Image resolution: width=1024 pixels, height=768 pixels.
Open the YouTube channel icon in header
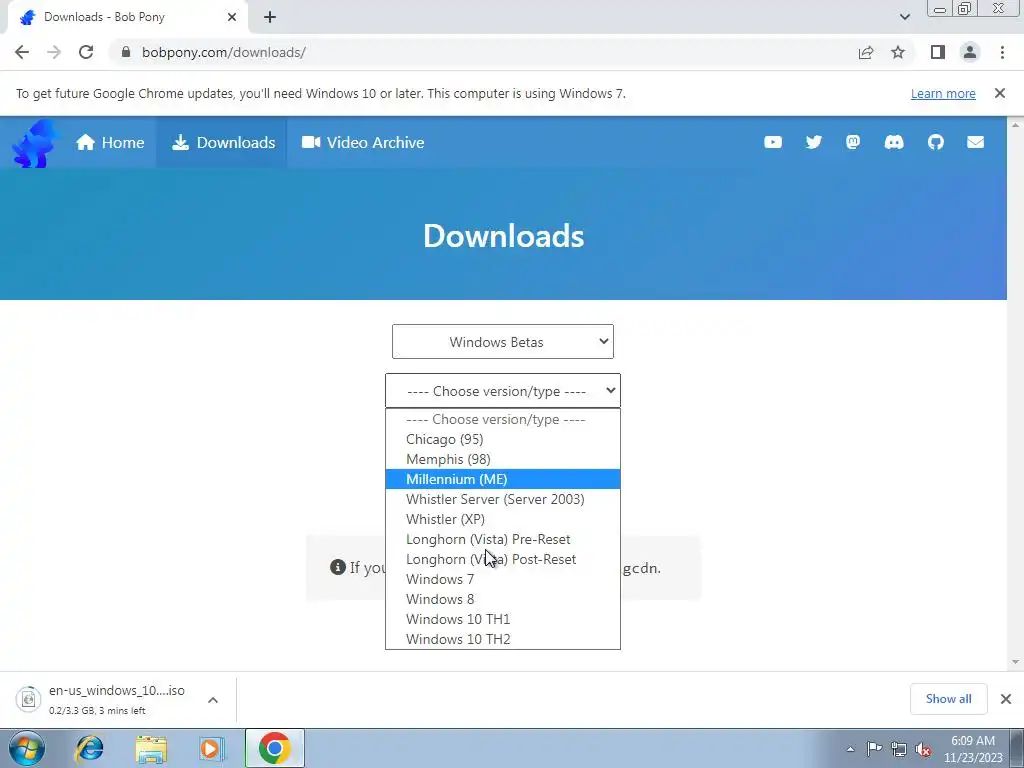tap(773, 142)
